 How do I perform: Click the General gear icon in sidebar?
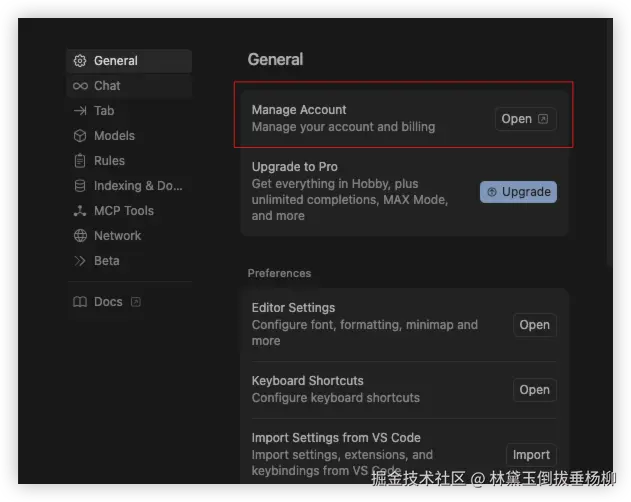pyautogui.click(x=80, y=61)
